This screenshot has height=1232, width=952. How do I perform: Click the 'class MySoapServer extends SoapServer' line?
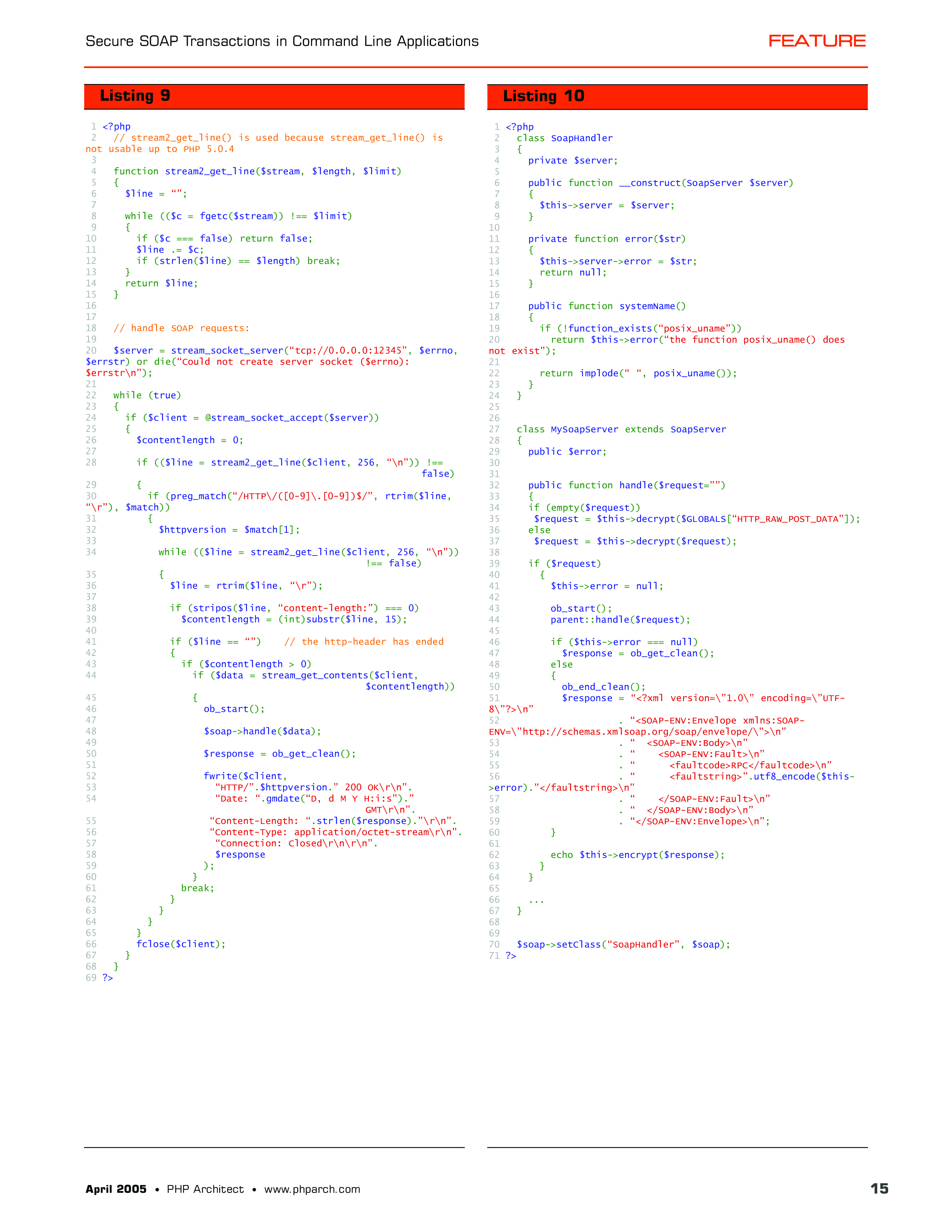[x=621, y=429]
